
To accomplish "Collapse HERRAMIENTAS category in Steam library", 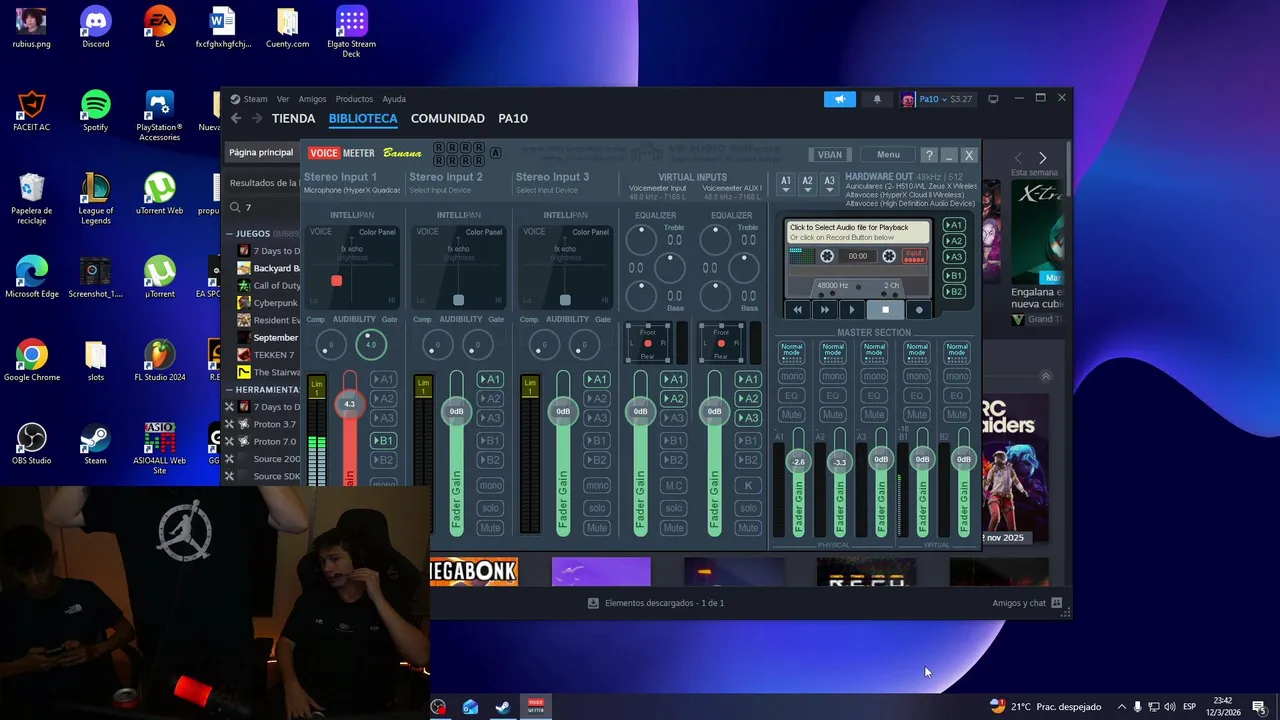I will pyautogui.click(x=230, y=390).
